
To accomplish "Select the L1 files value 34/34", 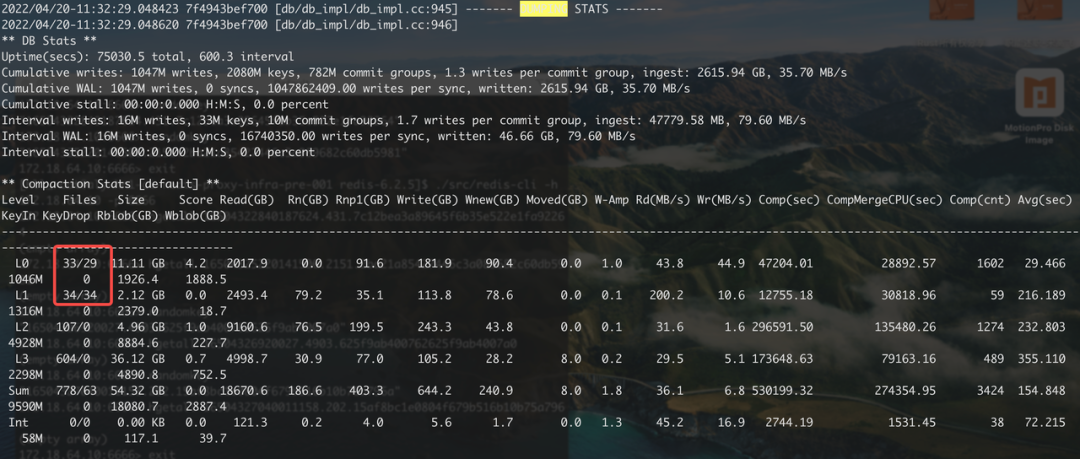I will tap(80, 295).
